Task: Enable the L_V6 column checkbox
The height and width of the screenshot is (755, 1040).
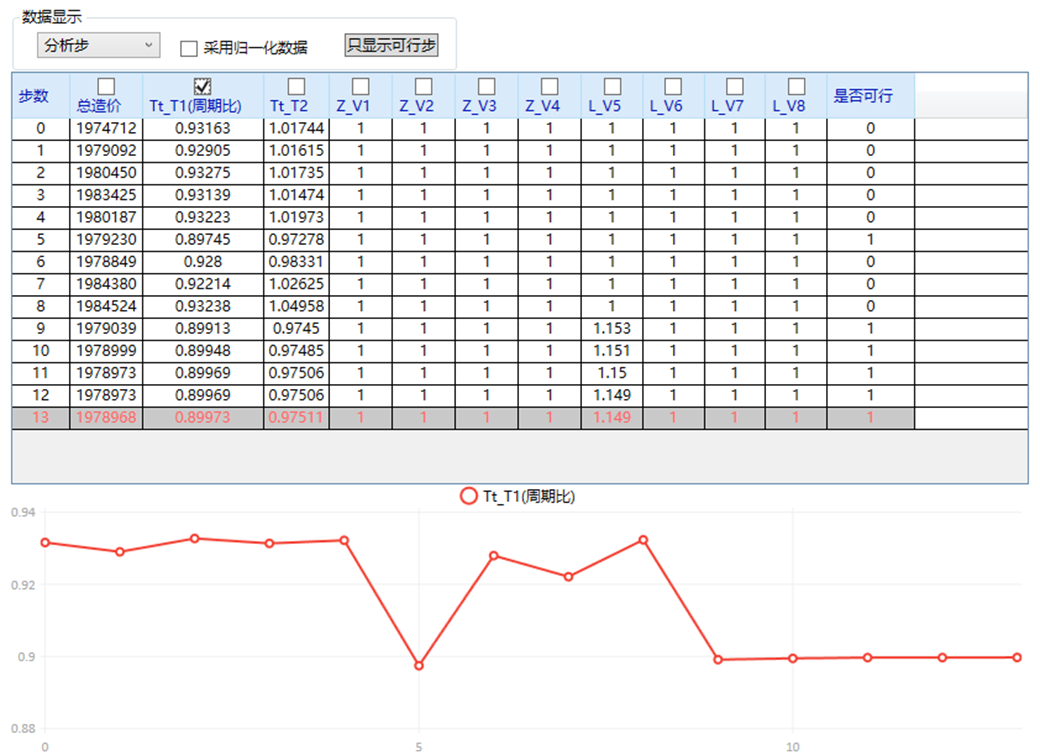Action: (672, 87)
